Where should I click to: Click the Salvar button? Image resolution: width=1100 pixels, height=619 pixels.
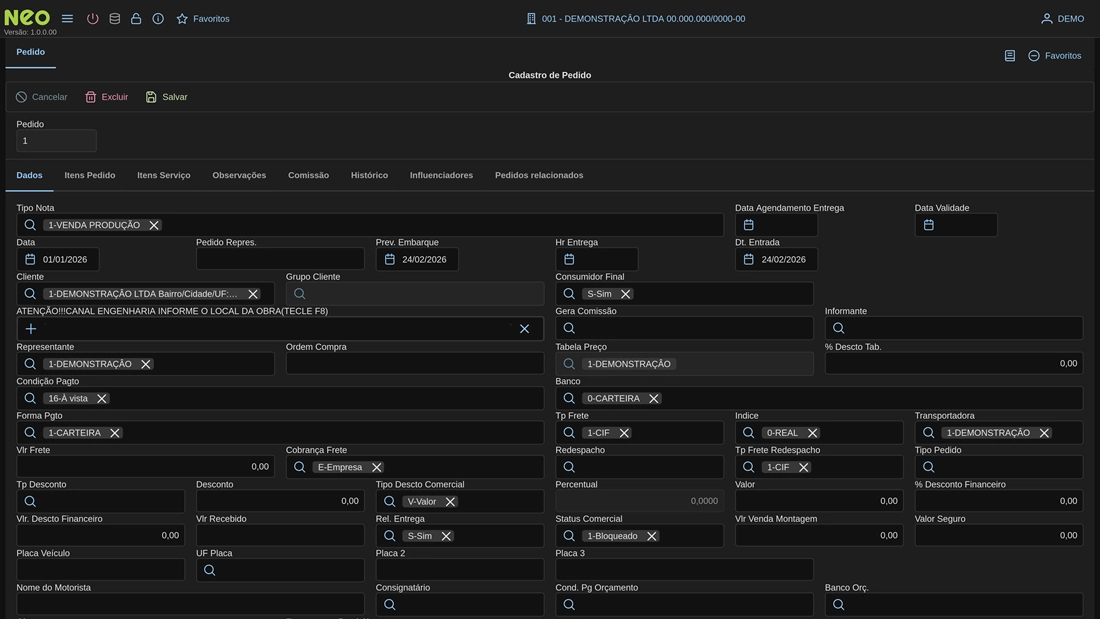tap(166, 97)
